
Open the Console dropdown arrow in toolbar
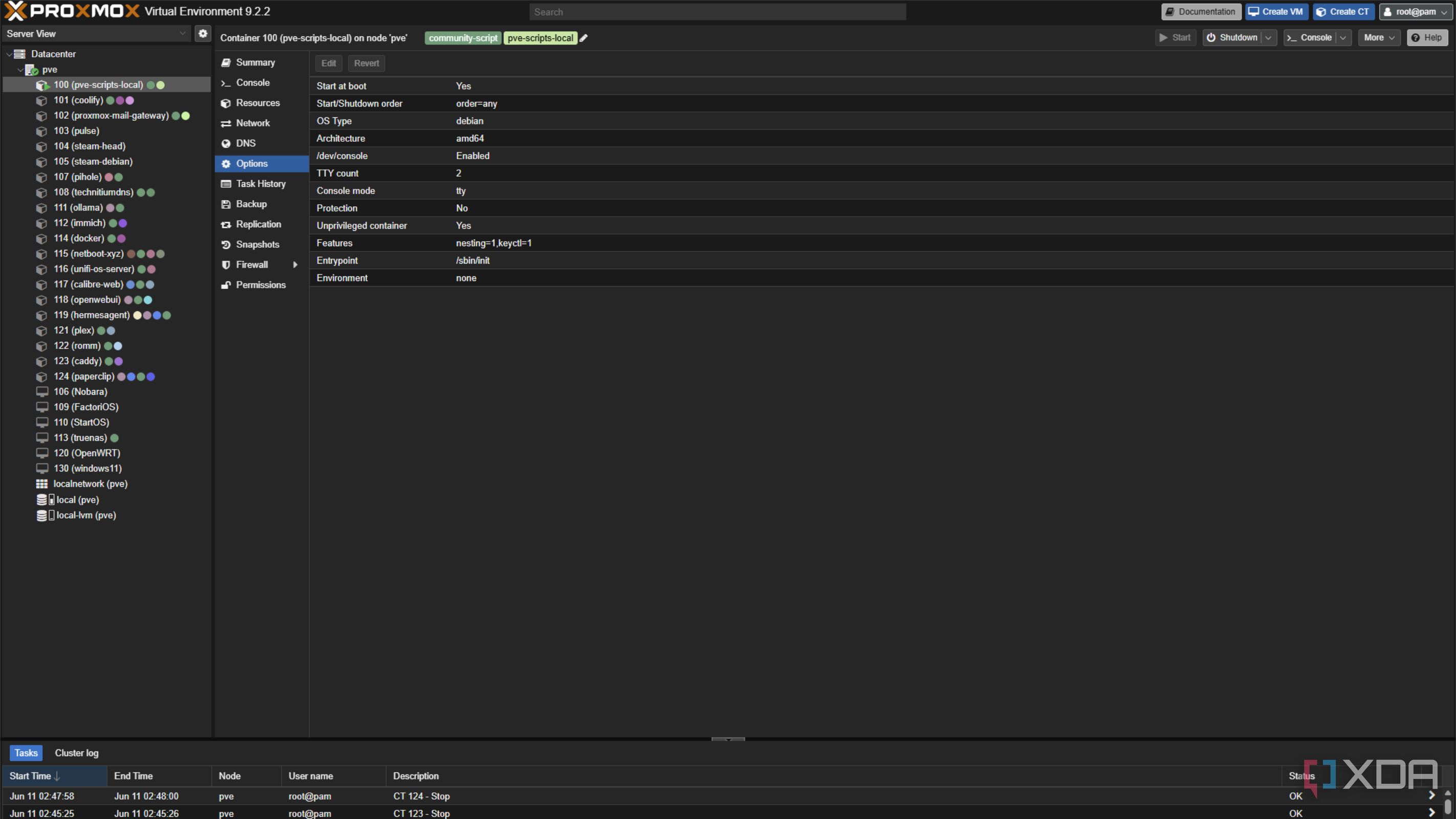point(1343,38)
